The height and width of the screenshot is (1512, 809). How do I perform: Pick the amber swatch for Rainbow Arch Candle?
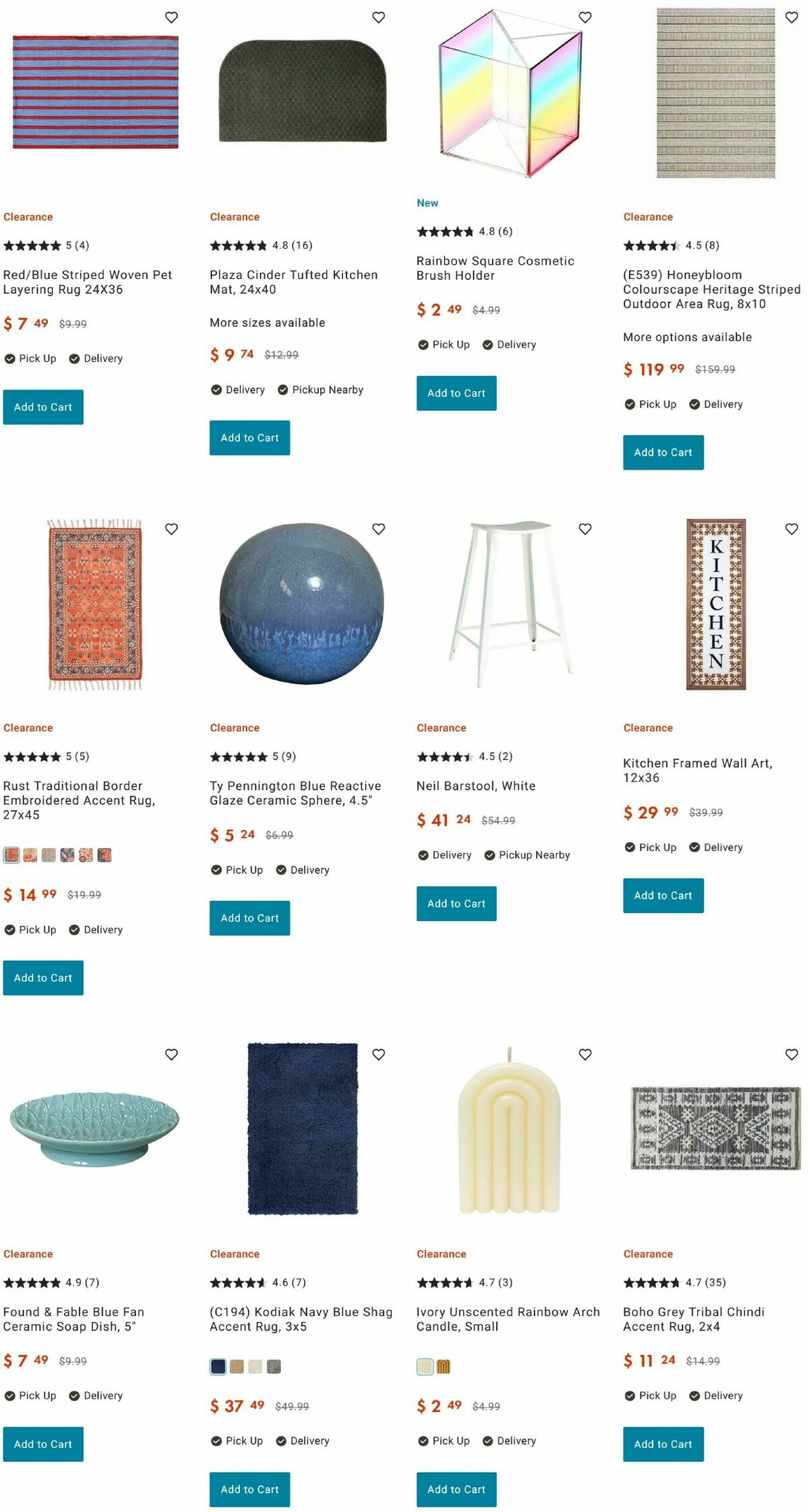[443, 1366]
